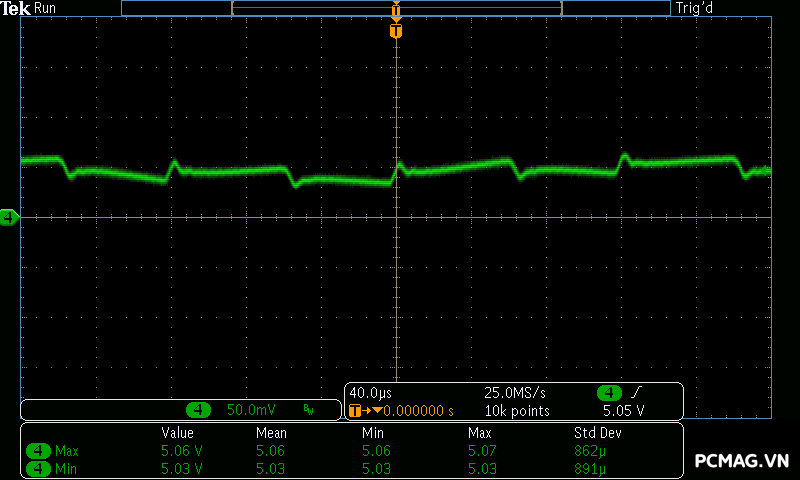
Task: Click the Tek logo
Action: [x=17, y=8]
